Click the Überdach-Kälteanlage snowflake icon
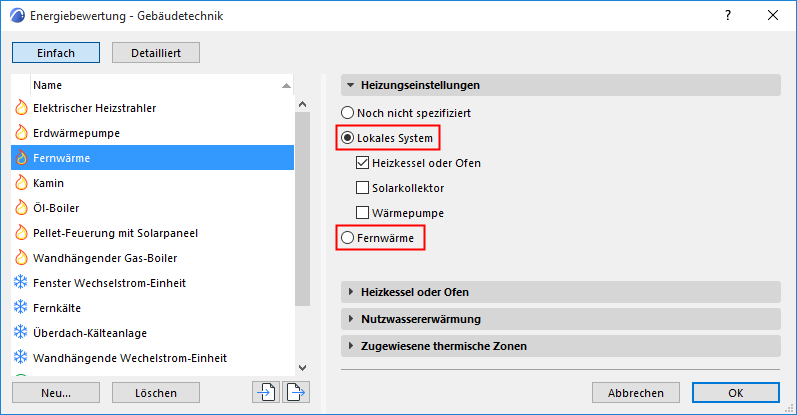 click(x=21, y=333)
